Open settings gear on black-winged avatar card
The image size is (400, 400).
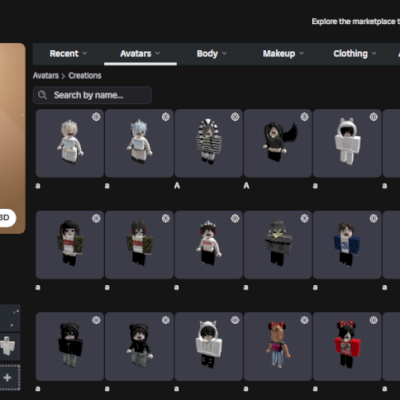(x=304, y=117)
